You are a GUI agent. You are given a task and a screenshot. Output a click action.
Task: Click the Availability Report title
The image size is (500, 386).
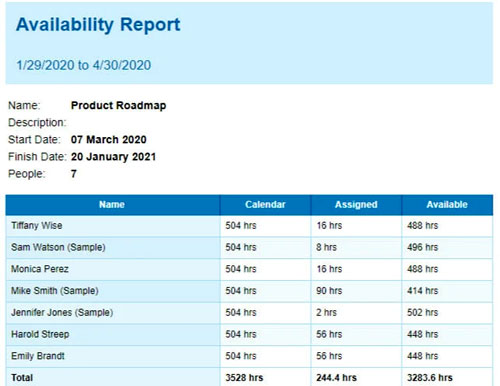pos(98,25)
